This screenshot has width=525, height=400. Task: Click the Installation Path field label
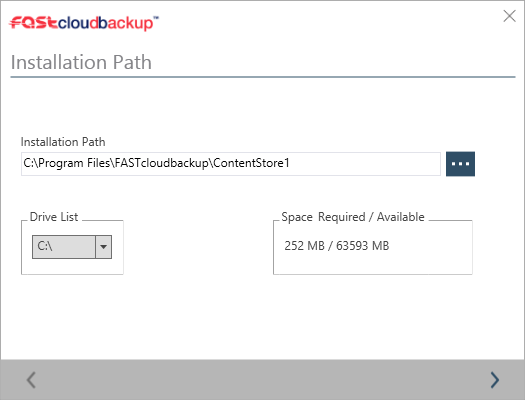pos(63,142)
